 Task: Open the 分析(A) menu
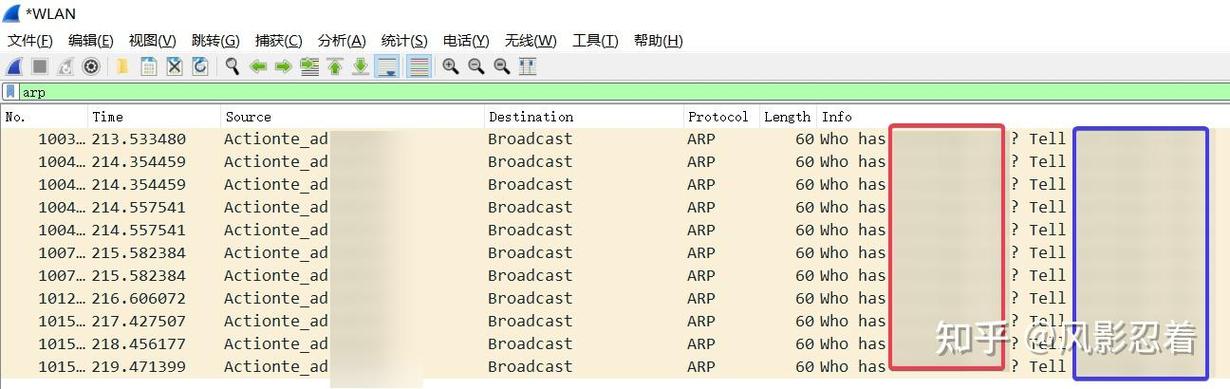pos(342,41)
